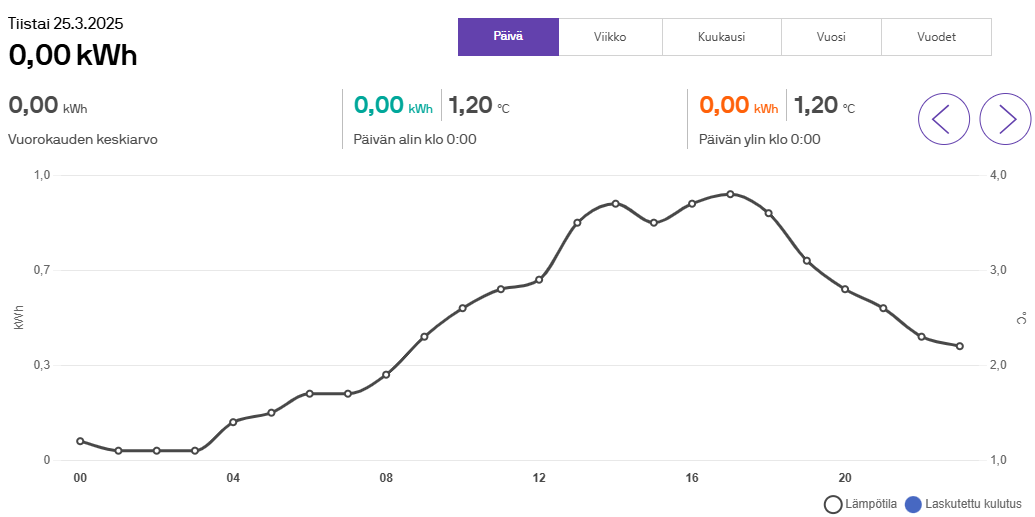1035x517 pixels.
Task: Click the Laskutettu kulutus legend label
Action: pyautogui.click(x=973, y=505)
